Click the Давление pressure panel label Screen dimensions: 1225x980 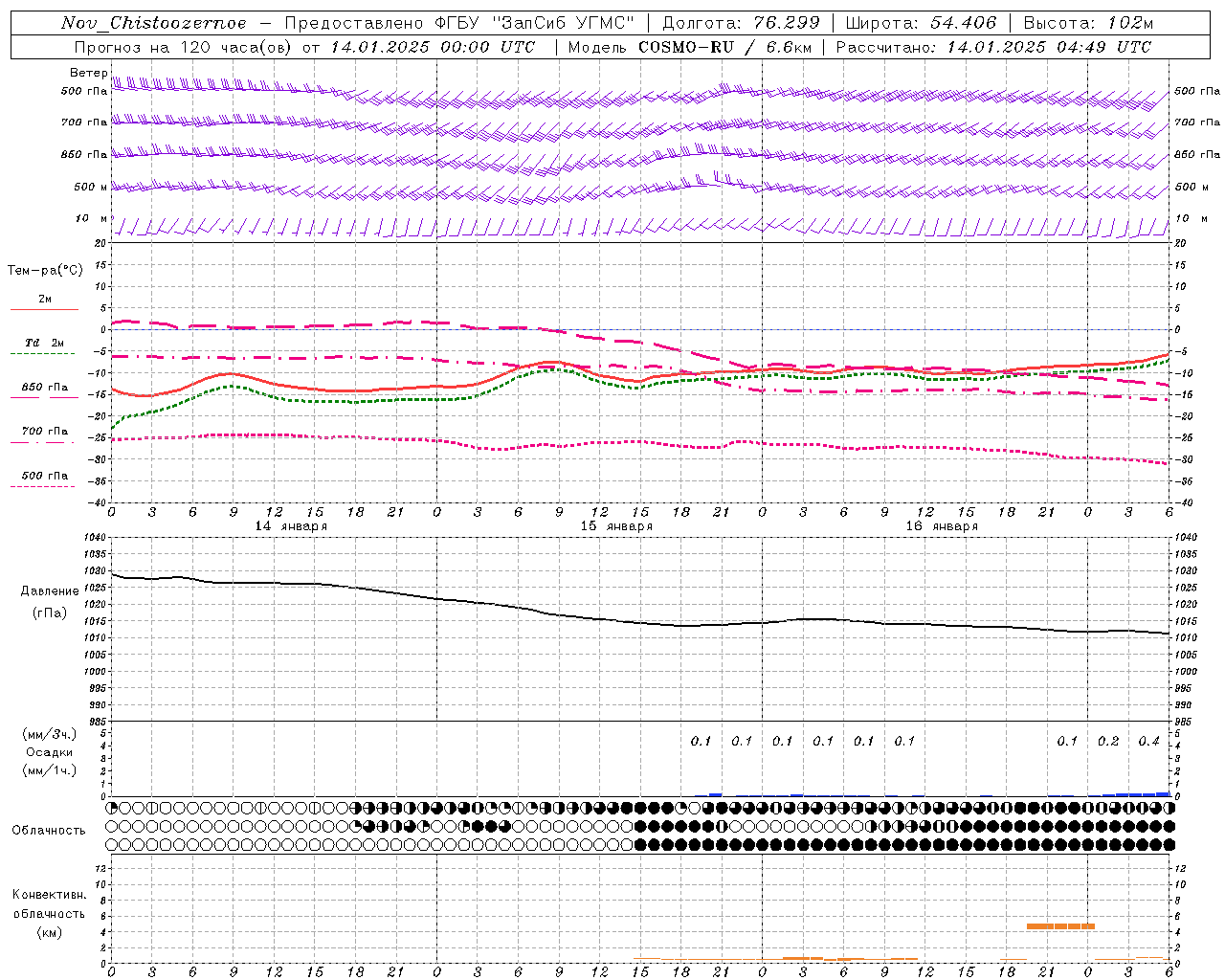click(50, 591)
